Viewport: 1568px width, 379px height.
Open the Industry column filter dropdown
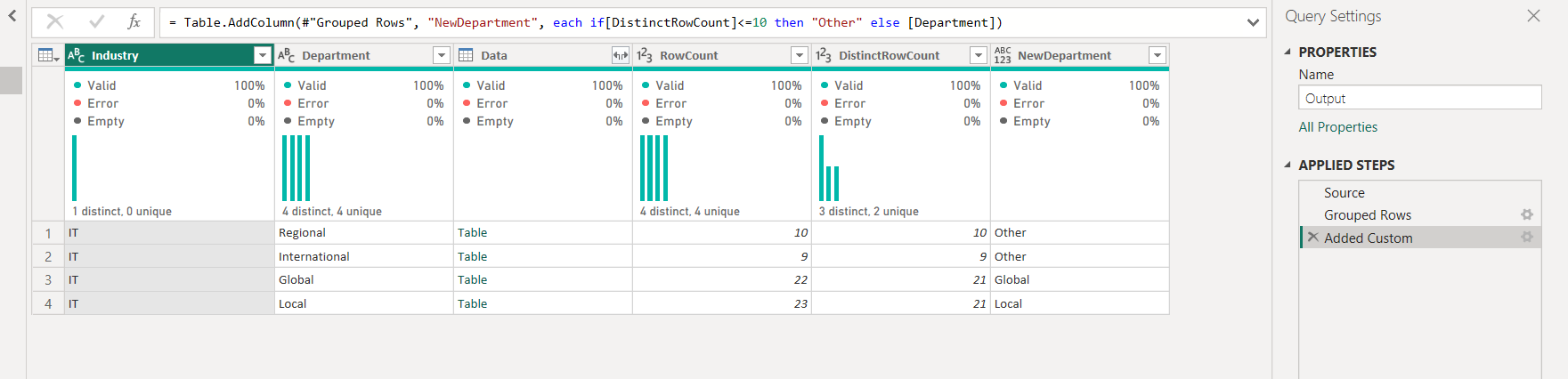262,55
